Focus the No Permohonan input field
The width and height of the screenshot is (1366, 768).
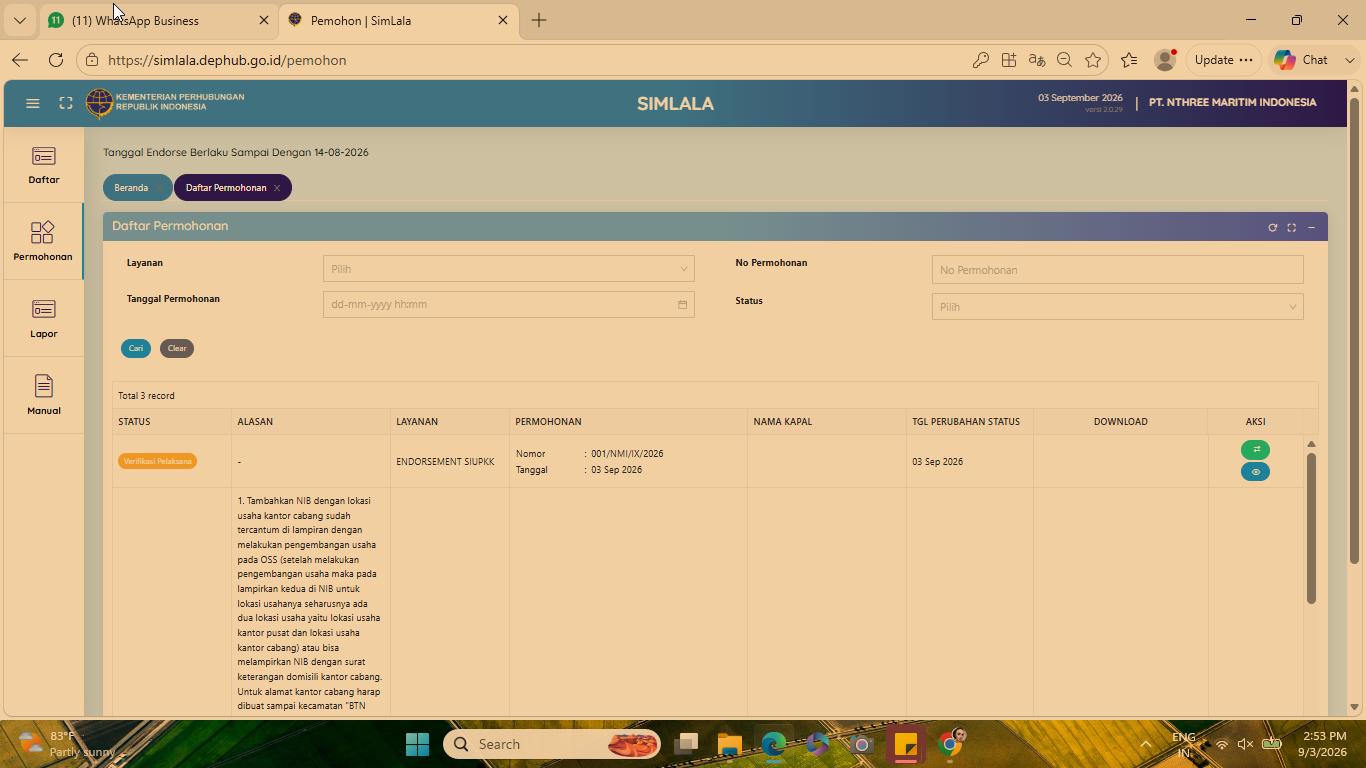1117,270
